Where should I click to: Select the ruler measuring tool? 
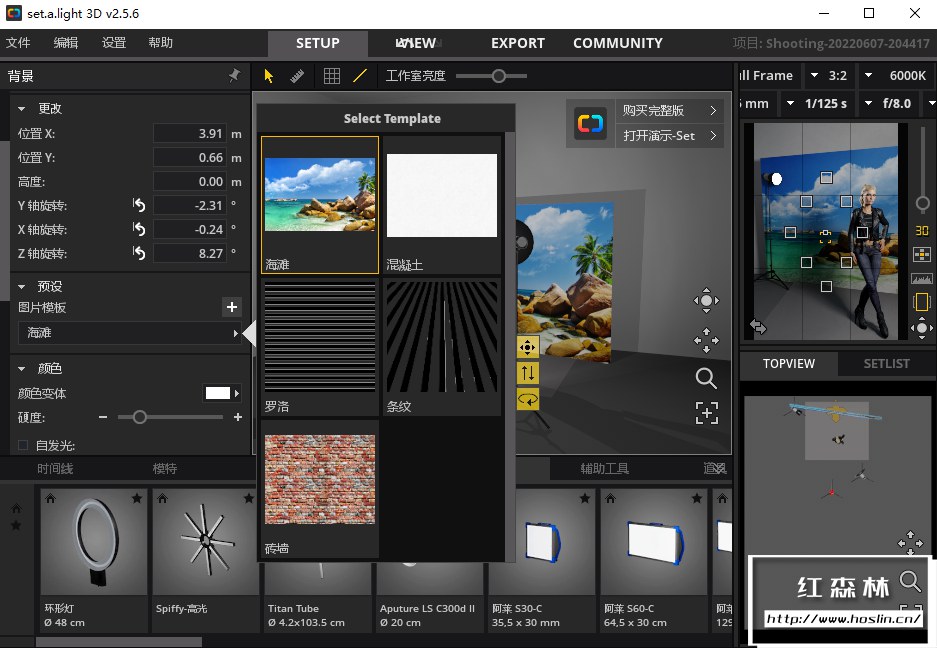297,76
